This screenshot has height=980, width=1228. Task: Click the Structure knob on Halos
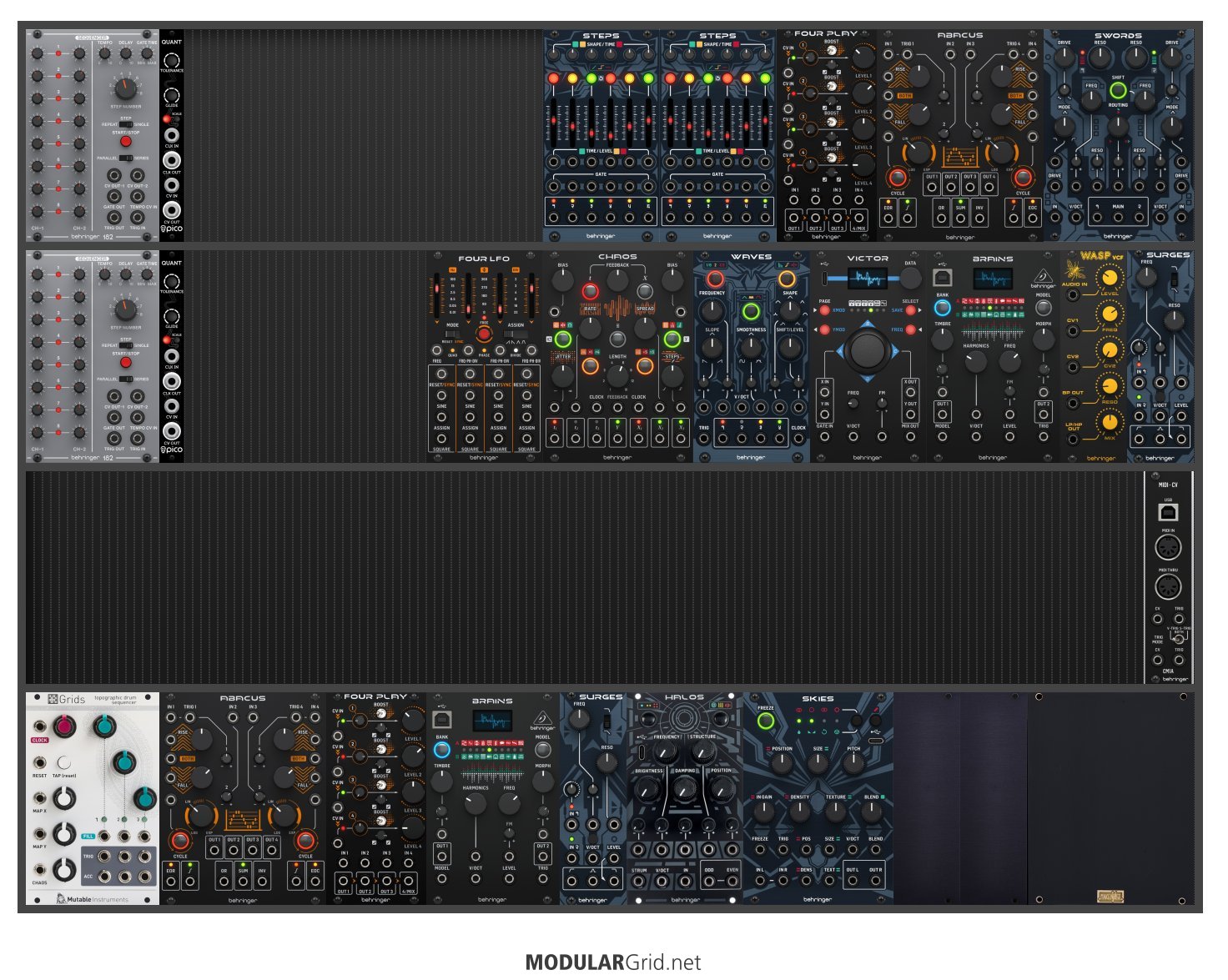tap(702, 751)
